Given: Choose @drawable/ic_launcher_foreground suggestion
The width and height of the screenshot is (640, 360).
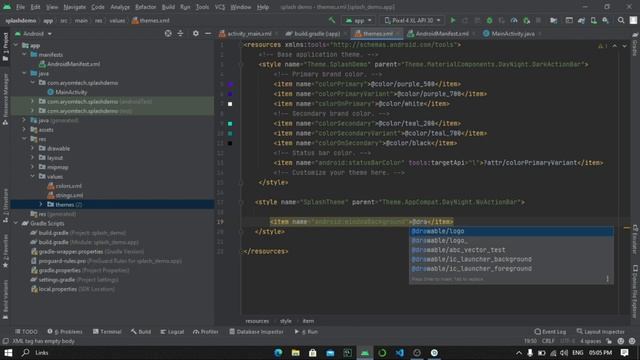Looking at the screenshot, I should pos(511,269).
